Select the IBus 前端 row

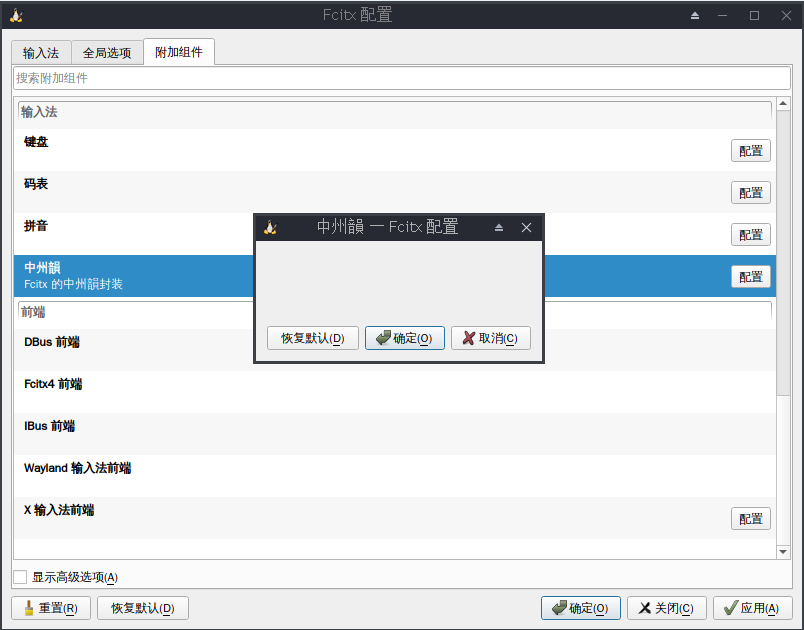point(395,434)
